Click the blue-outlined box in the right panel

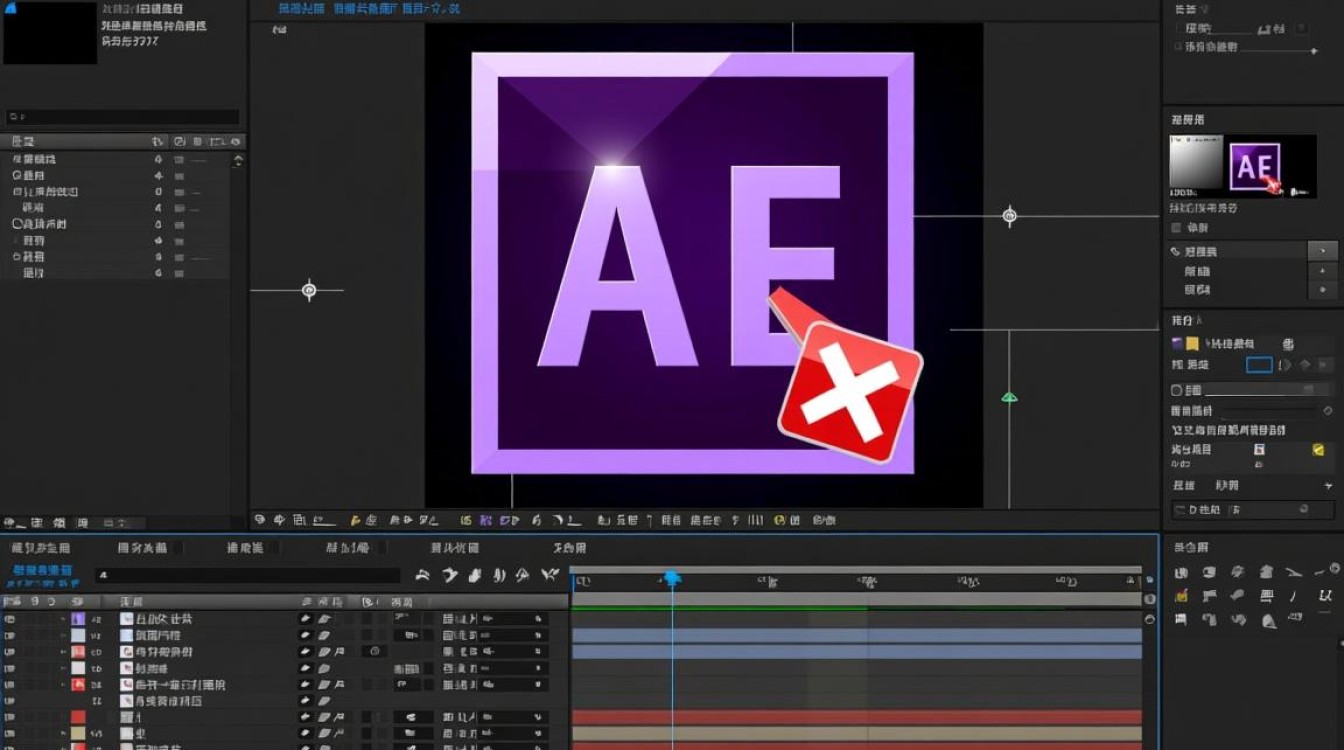[x=1259, y=366]
